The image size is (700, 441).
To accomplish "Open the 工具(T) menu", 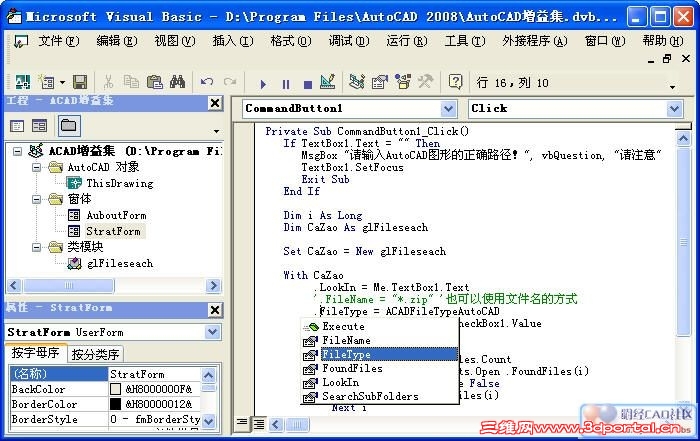I will click(465, 41).
